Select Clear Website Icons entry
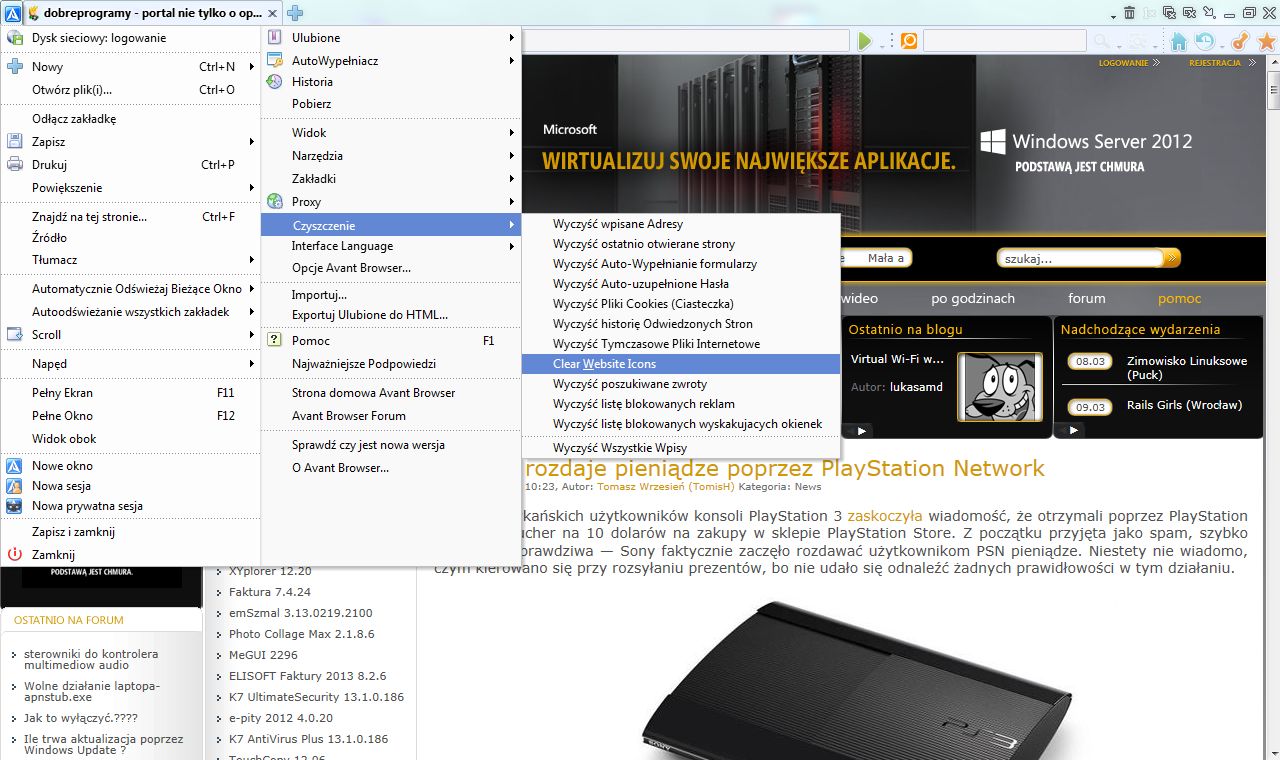Image resolution: width=1280 pixels, height=760 pixels. pyautogui.click(x=681, y=364)
